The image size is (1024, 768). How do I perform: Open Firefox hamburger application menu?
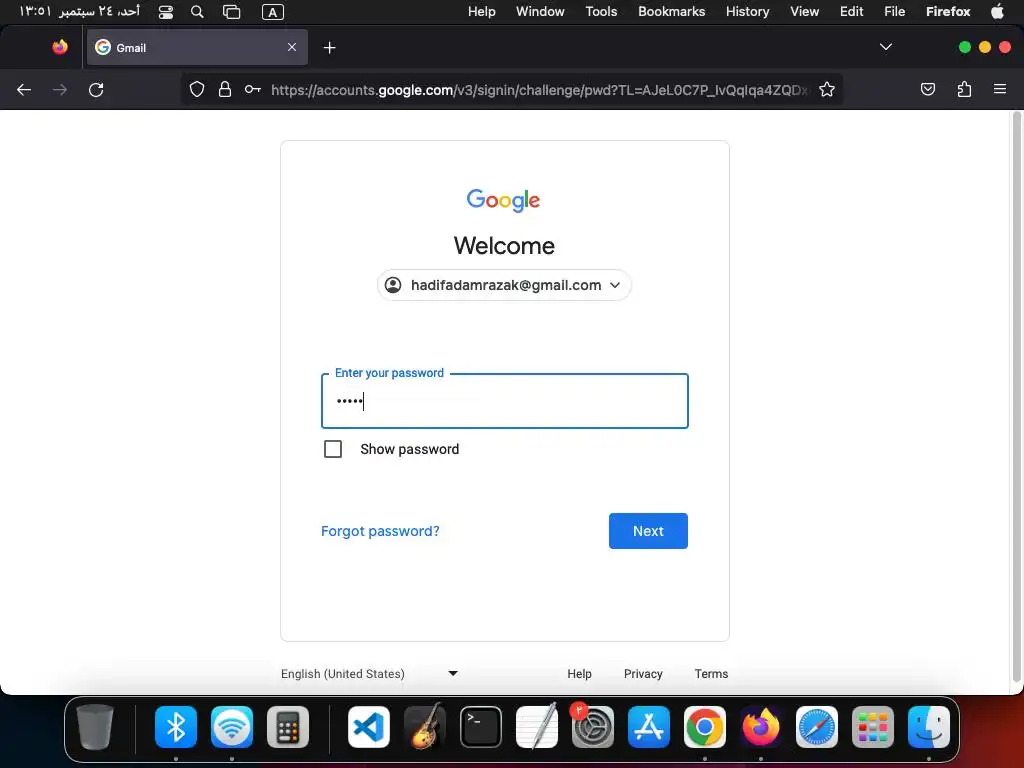click(x=1000, y=89)
